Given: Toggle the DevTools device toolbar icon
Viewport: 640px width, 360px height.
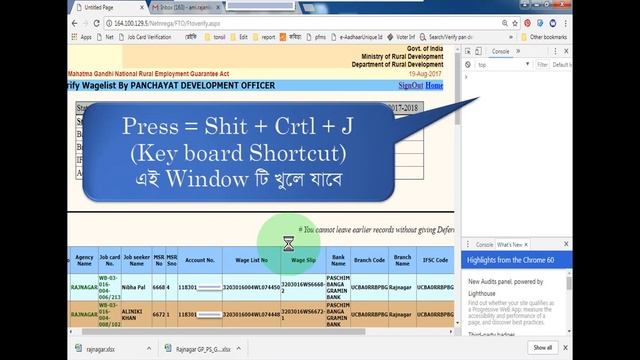Looking at the screenshot, I should 478,51.
